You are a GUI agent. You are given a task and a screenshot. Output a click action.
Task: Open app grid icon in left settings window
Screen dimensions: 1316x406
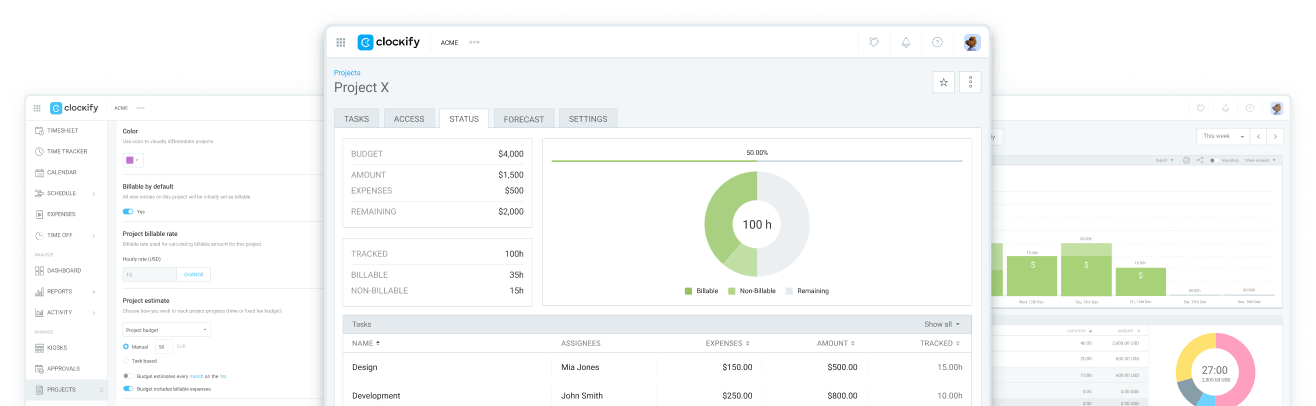[37, 108]
